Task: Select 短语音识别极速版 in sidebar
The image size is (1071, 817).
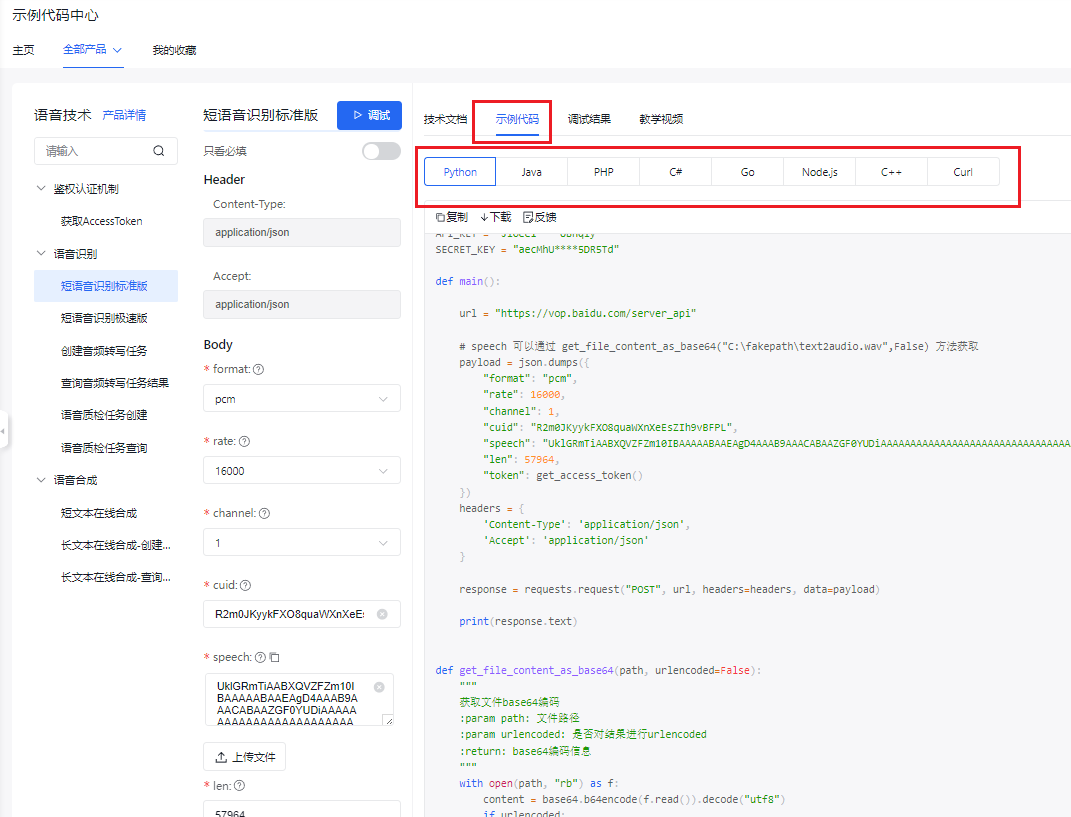Action: click(106, 318)
